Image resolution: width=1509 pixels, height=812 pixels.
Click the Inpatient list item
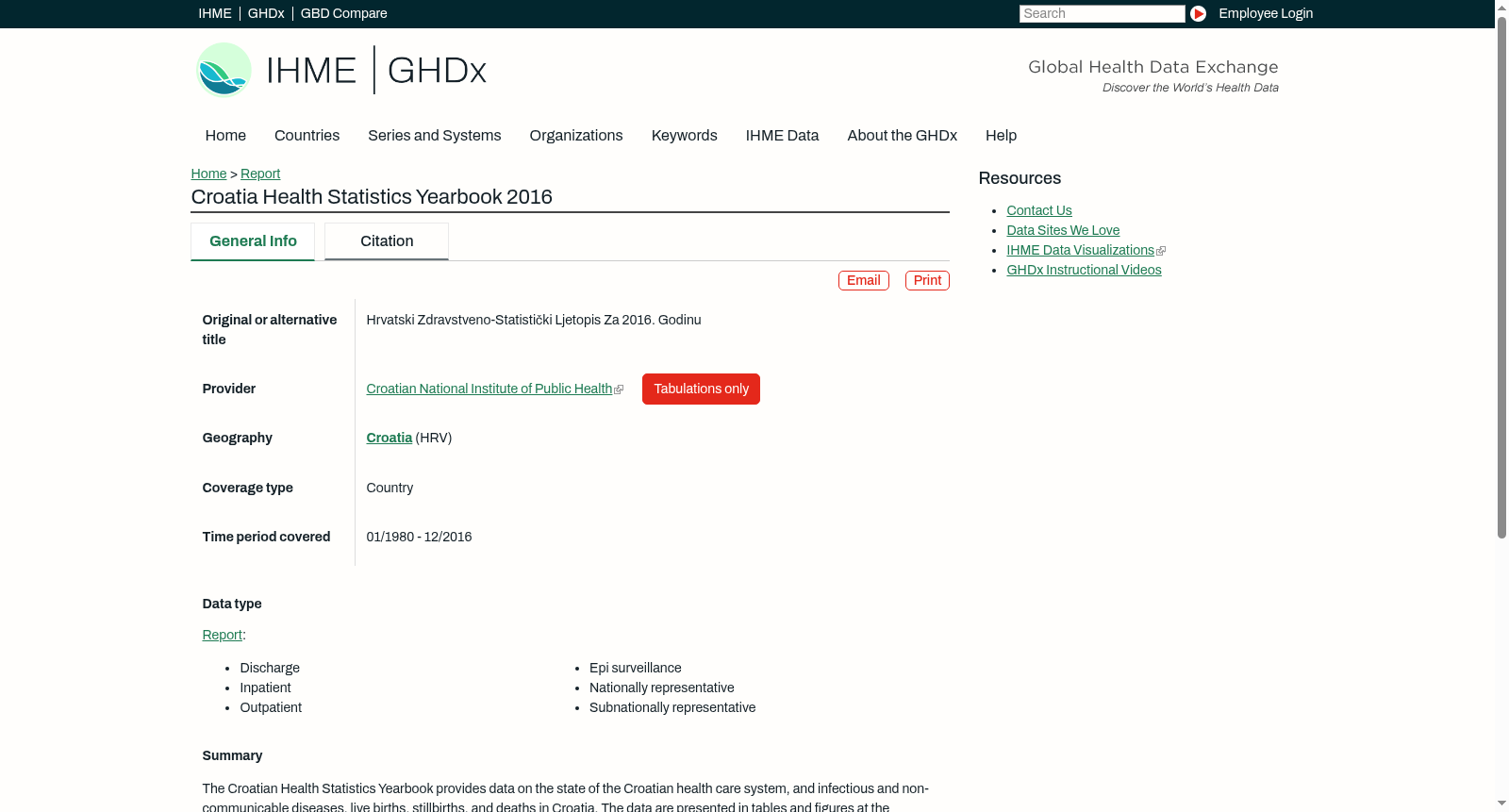(x=265, y=688)
